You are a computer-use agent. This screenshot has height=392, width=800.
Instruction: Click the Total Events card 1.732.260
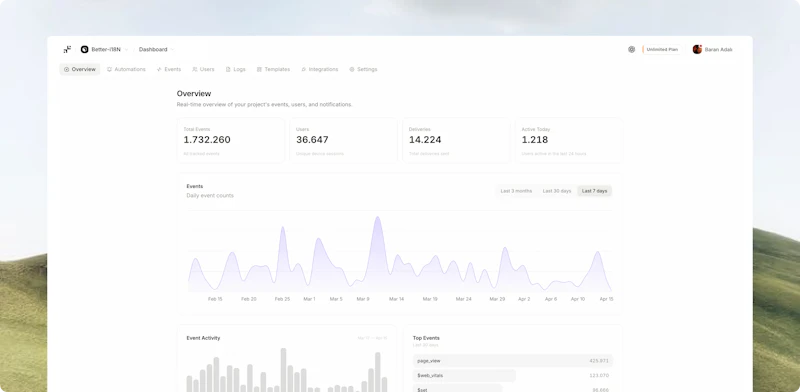pyautogui.click(x=231, y=140)
